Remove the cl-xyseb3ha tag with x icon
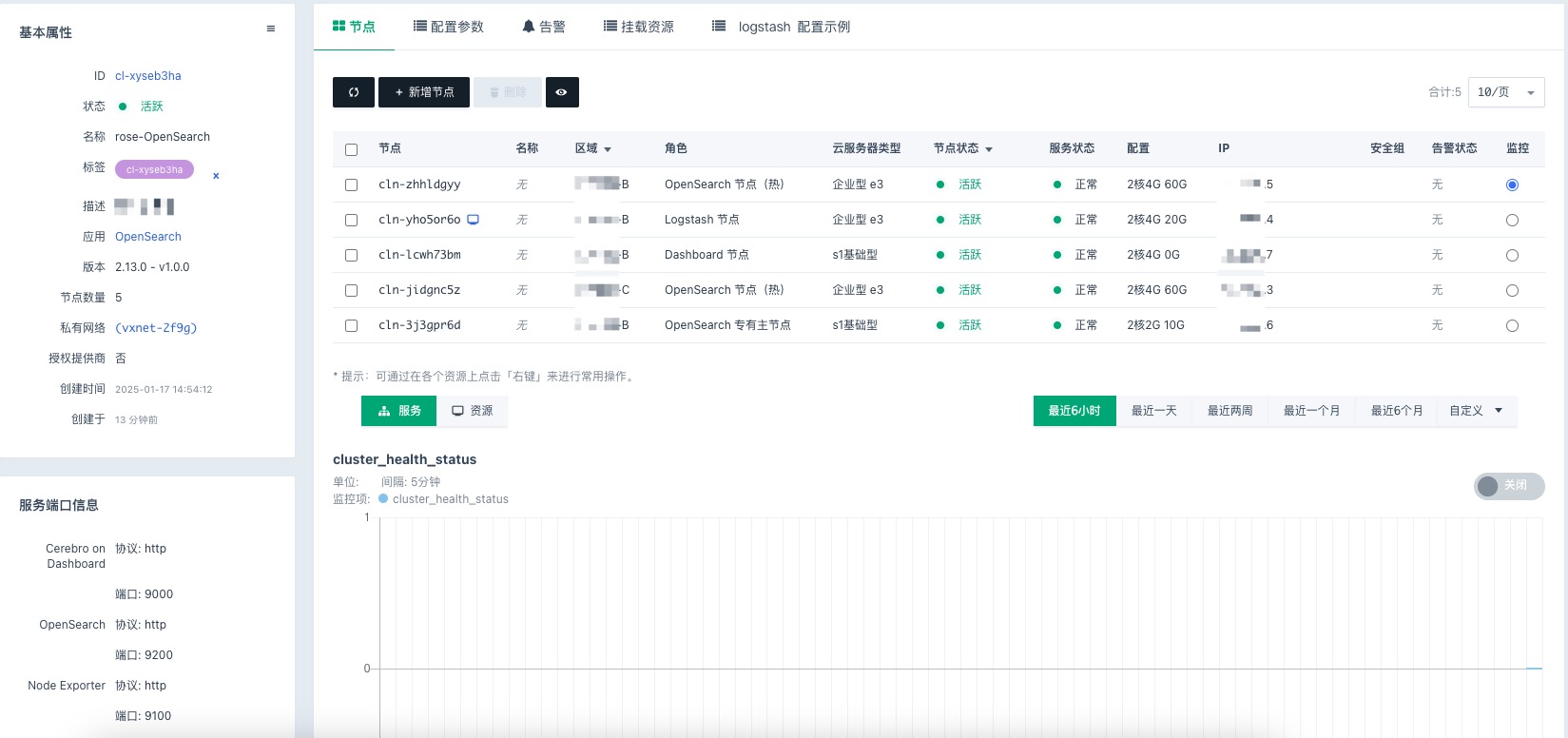This screenshot has height=738, width=1568. 216,176
